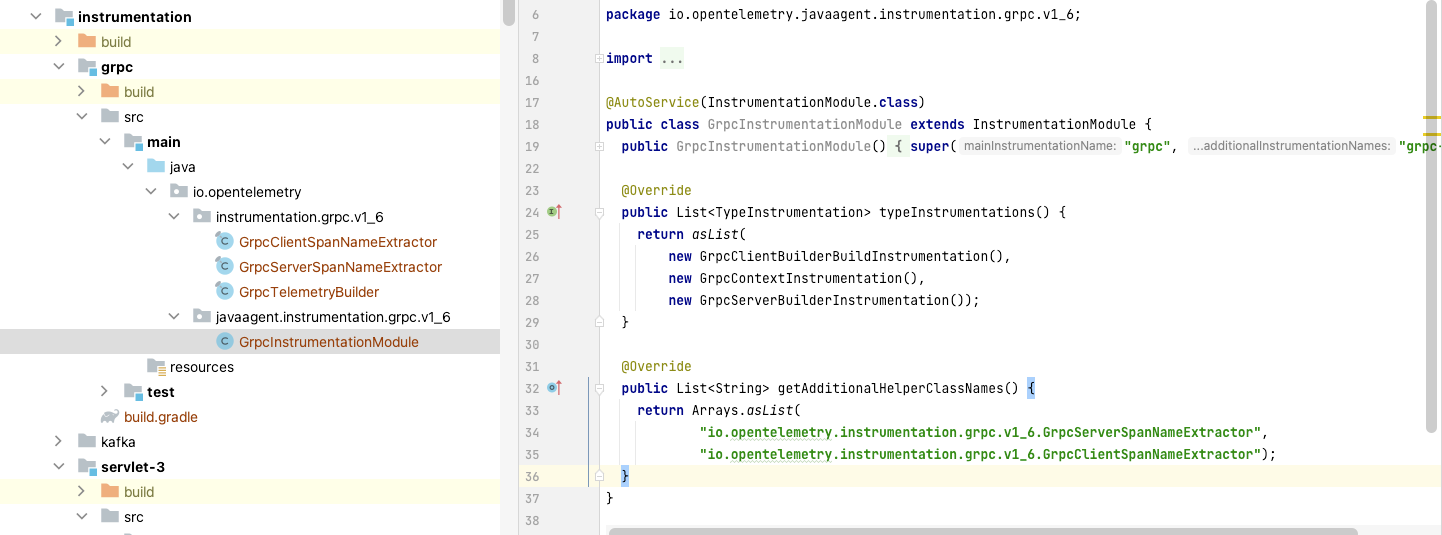1442x535 pixels.
Task: Click GrpcContextInstrumentation in code
Action: pos(801,278)
